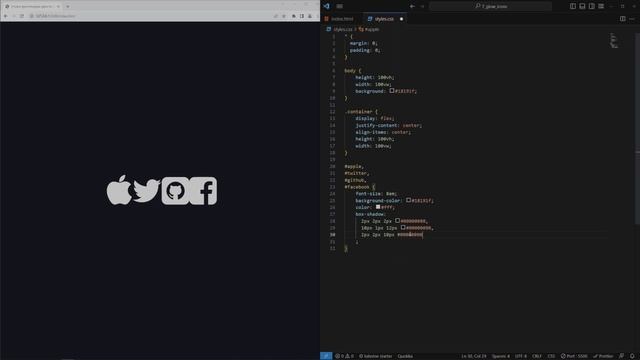The image size is (640, 360).
Task: Open the editor More Actions ellipsis
Action: (632, 19)
